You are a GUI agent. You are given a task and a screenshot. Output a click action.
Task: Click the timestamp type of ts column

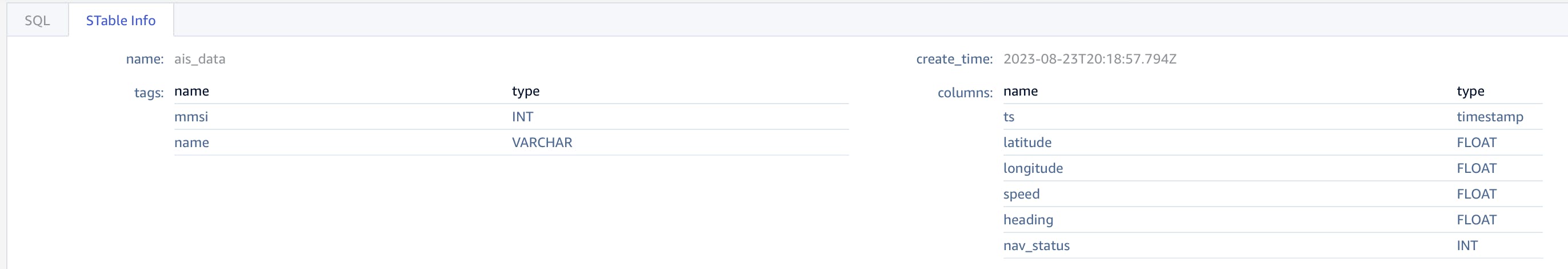pyautogui.click(x=1490, y=117)
